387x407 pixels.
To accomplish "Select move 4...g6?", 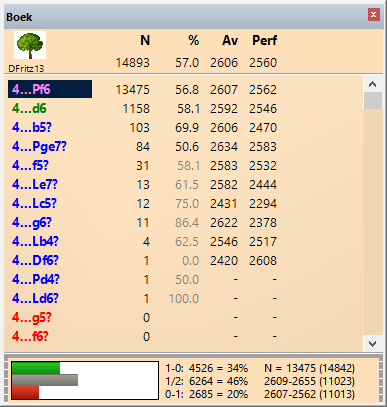I will point(32,223).
